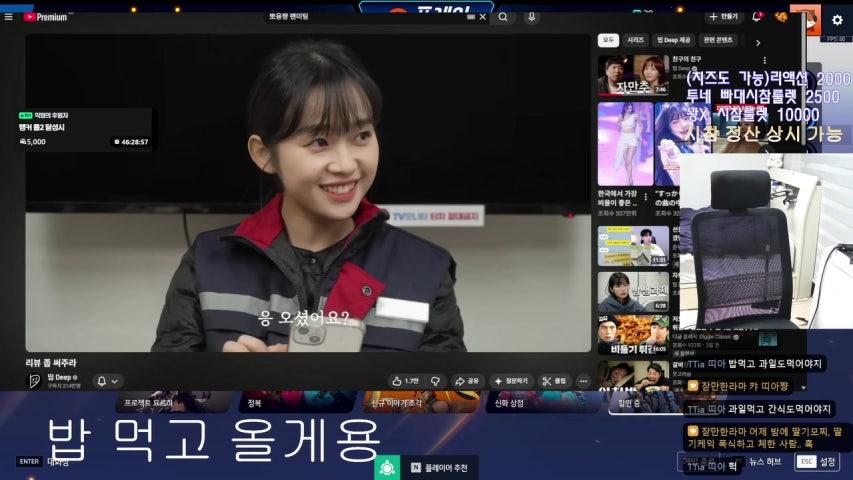Viewport: 853px width, 480px height.
Task: Expand the 만들기 create menu
Action: coord(723,17)
